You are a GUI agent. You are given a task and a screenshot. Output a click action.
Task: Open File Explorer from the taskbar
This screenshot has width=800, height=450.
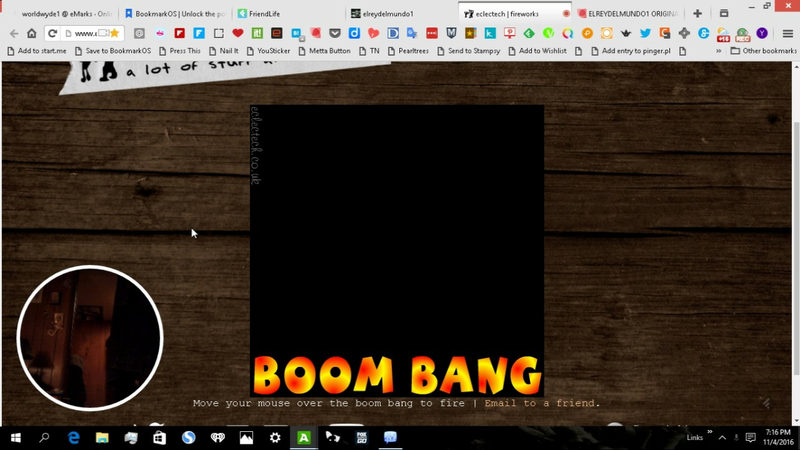102,438
